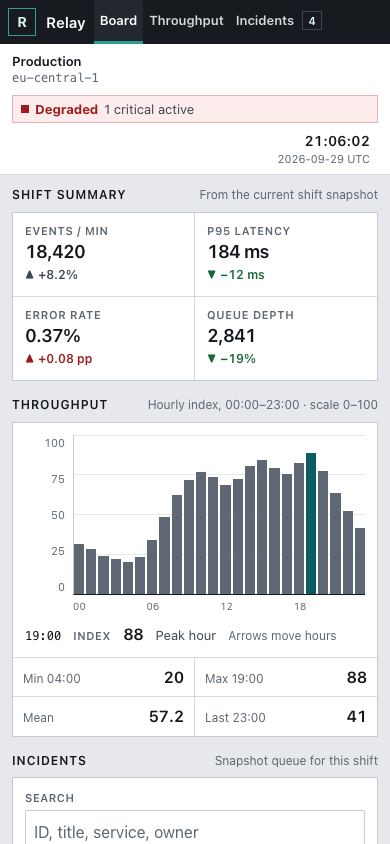The height and width of the screenshot is (844, 390).
Task: Click the Max 19:00 stat cell
Action: click(286, 677)
